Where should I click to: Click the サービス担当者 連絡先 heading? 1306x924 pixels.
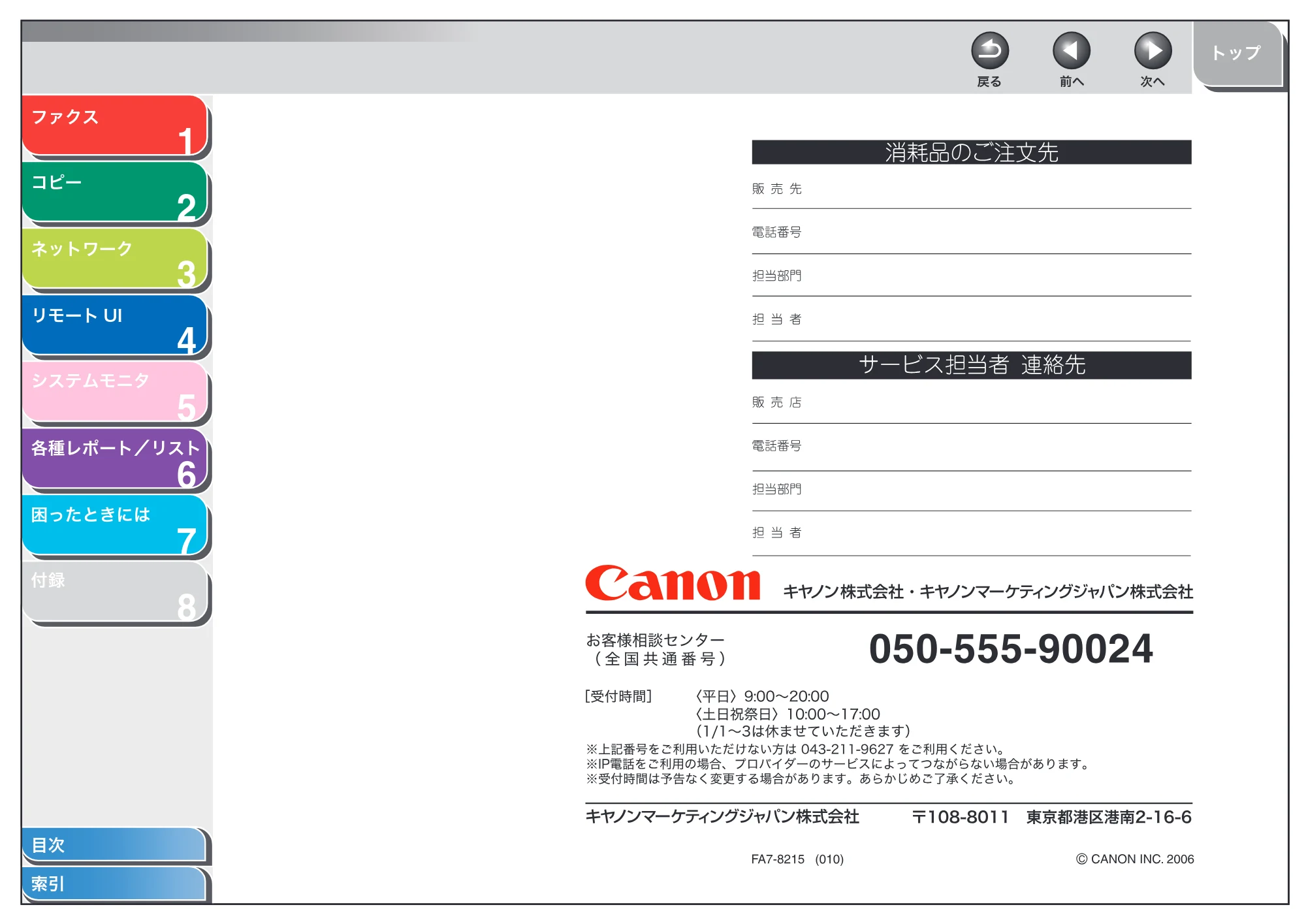point(972,365)
